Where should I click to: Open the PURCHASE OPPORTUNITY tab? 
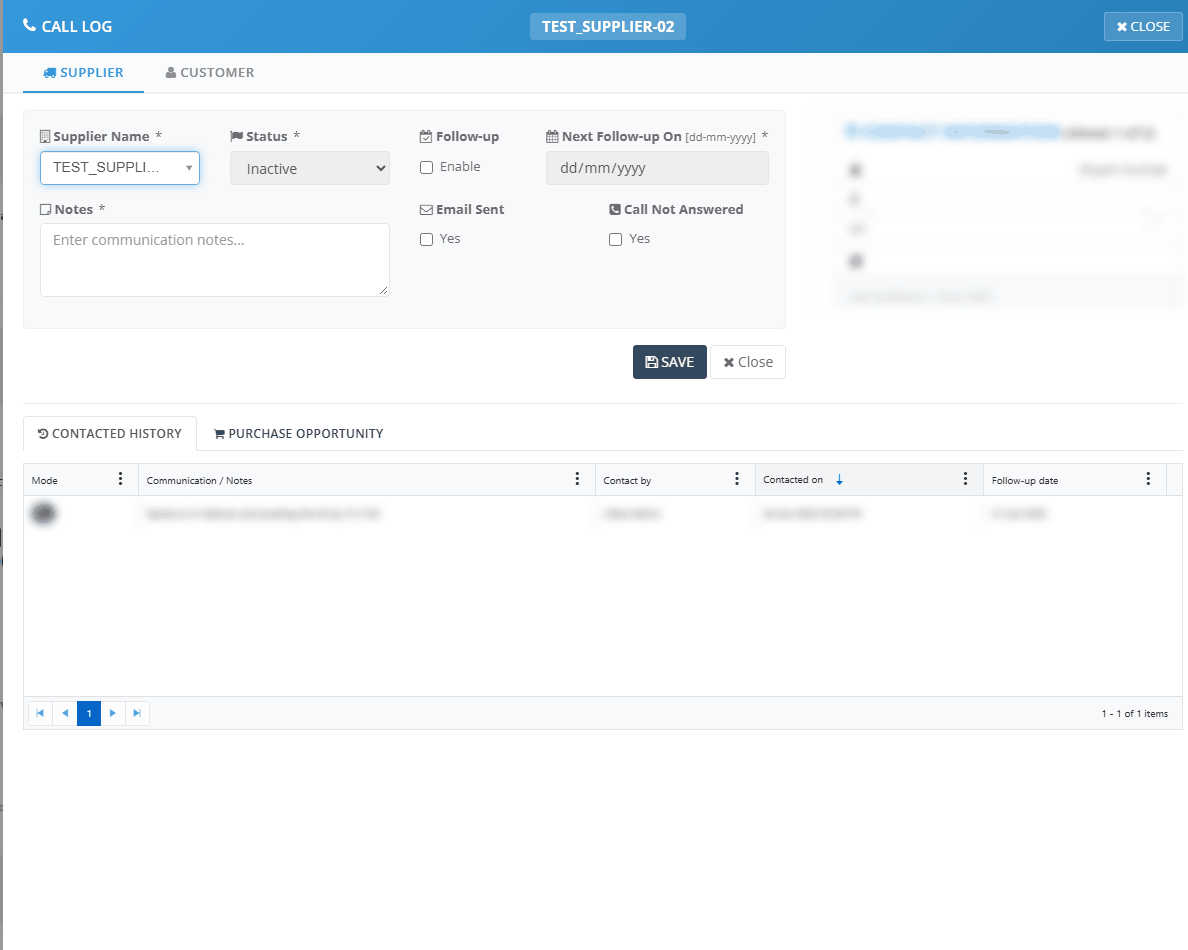(x=299, y=433)
